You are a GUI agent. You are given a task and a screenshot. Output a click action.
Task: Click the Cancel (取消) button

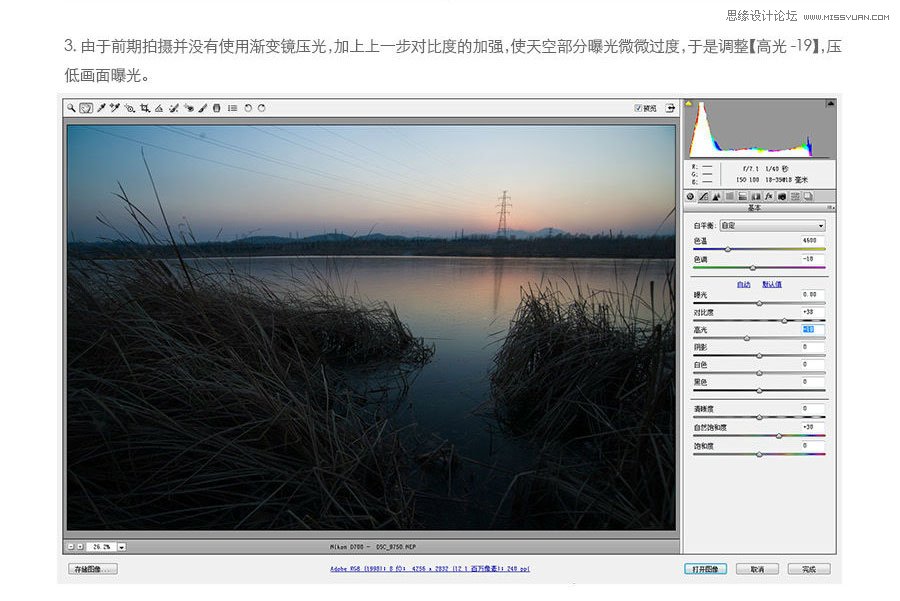coord(758,569)
